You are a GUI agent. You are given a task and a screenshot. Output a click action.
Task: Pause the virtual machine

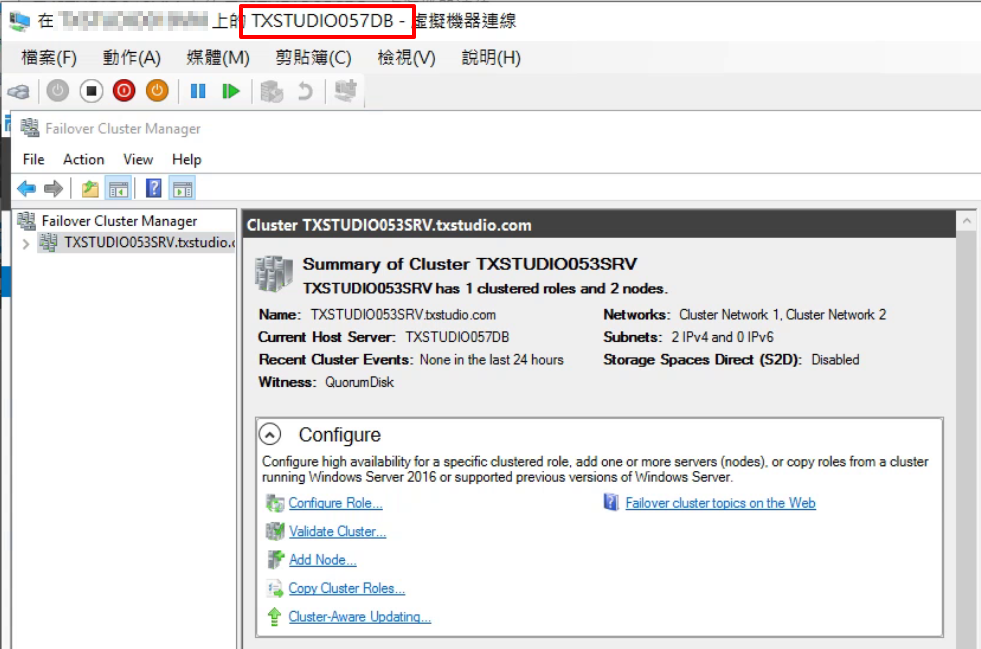pyautogui.click(x=198, y=91)
